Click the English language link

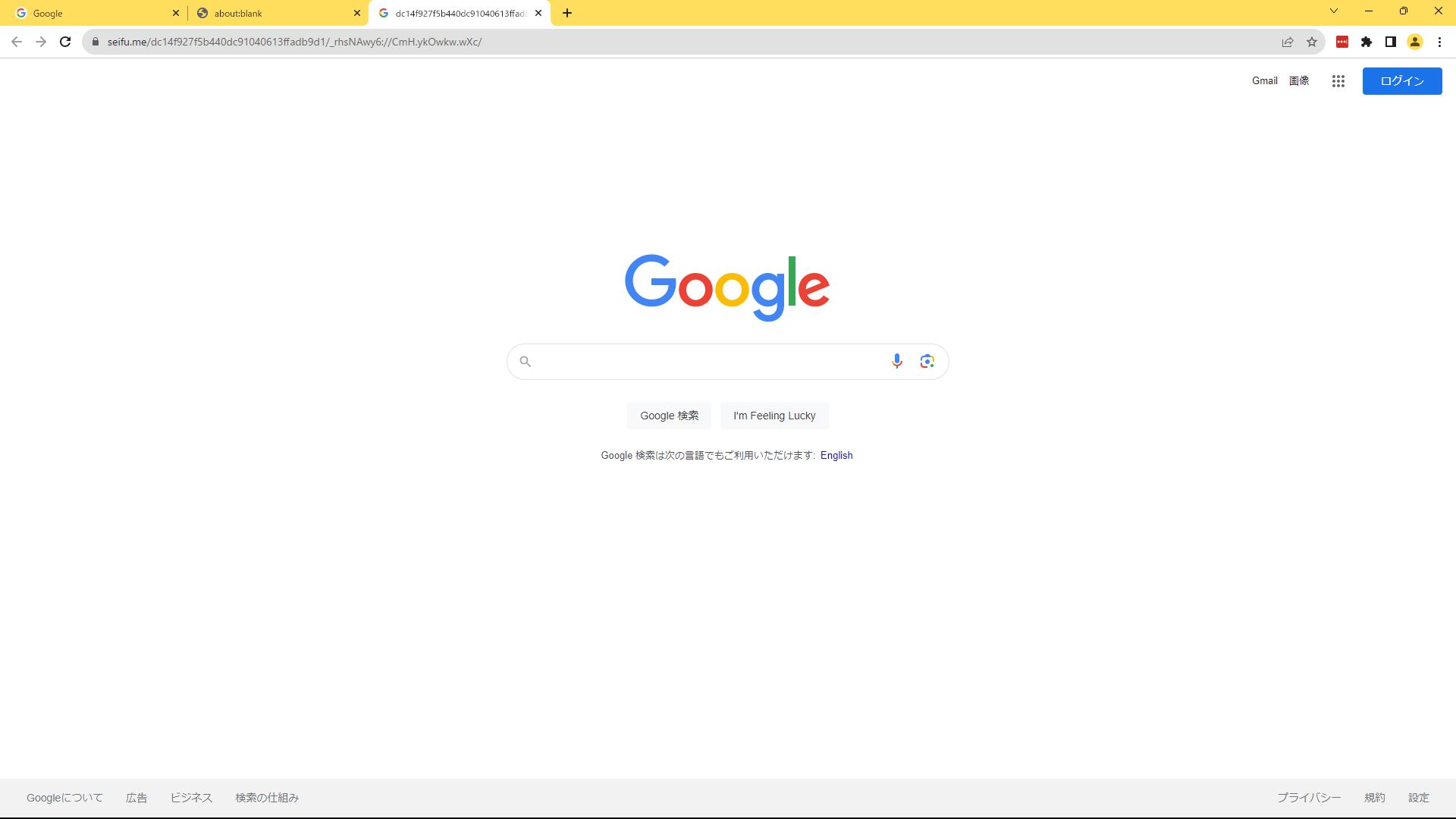click(x=836, y=455)
